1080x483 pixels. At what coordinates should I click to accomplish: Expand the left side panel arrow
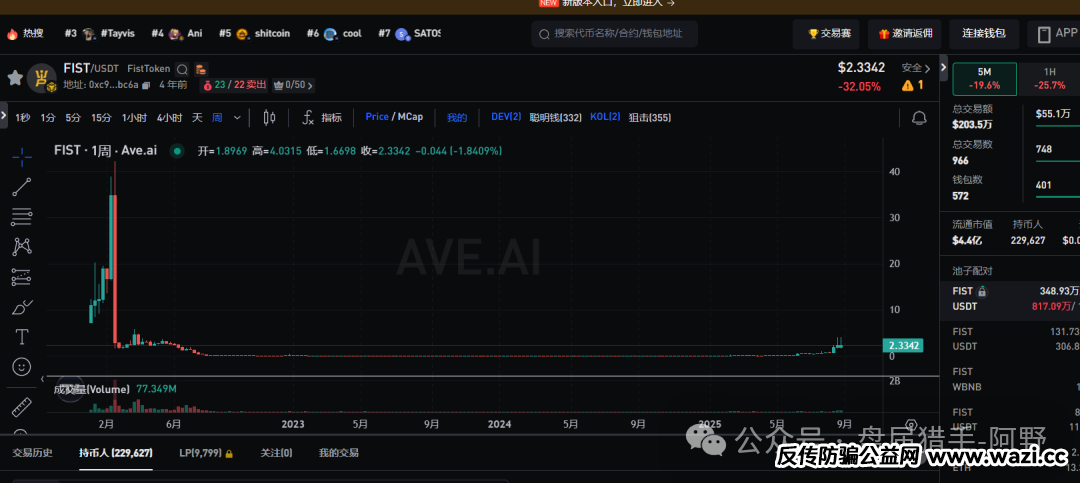pyautogui.click(x=3, y=115)
